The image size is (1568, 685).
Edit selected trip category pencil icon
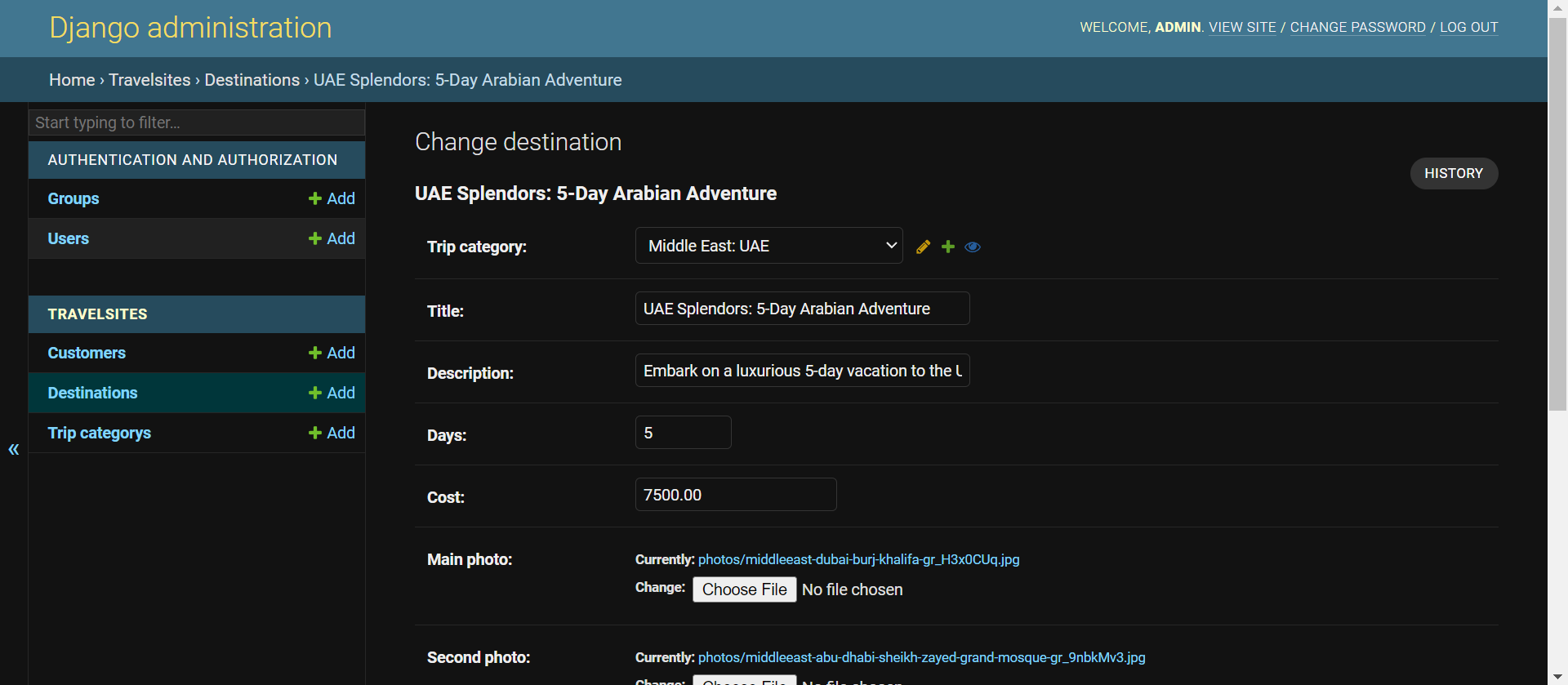(923, 247)
